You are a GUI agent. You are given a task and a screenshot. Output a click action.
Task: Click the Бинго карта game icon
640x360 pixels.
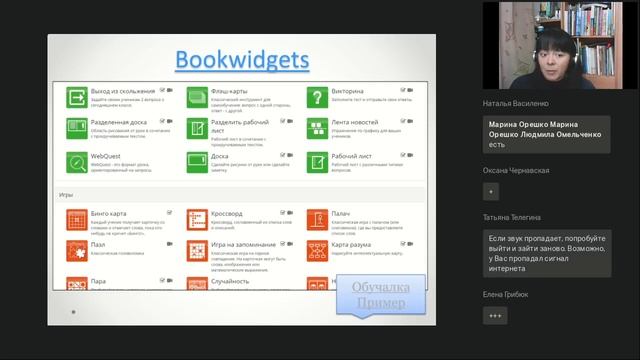pyautogui.click(x=77, y=220)
